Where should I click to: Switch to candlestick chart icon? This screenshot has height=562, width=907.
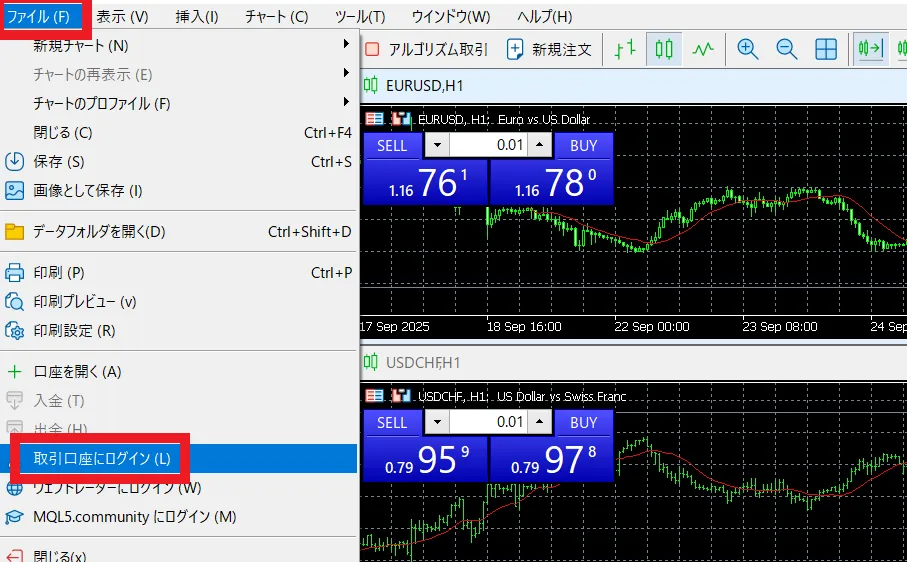pos(663,49)
